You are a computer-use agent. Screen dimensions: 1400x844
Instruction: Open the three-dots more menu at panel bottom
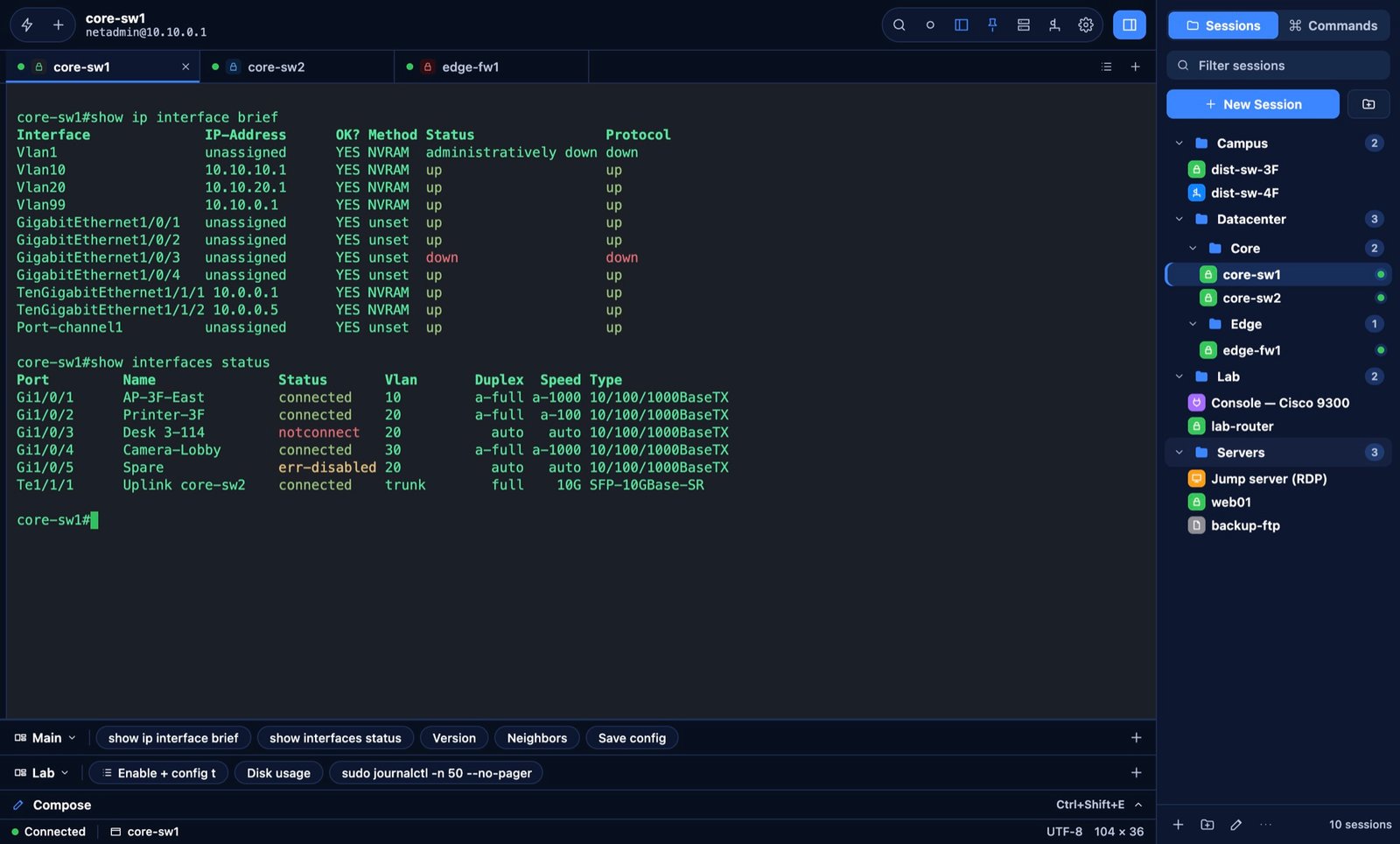[1265, 825]
